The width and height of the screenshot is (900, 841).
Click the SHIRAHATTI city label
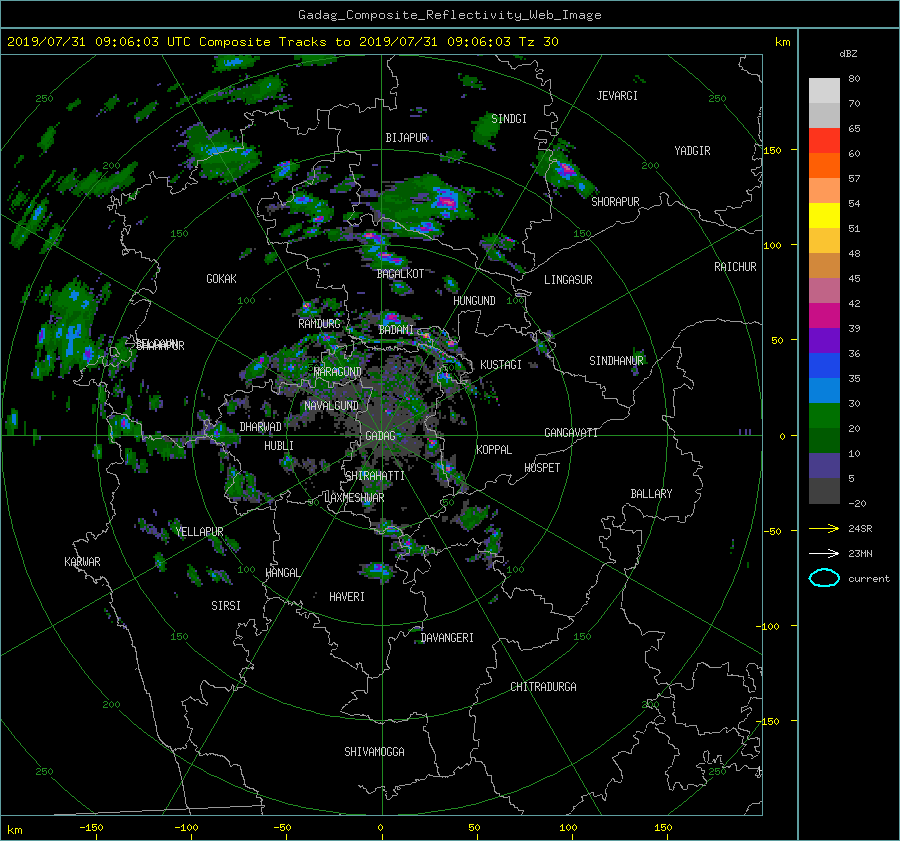375,476
